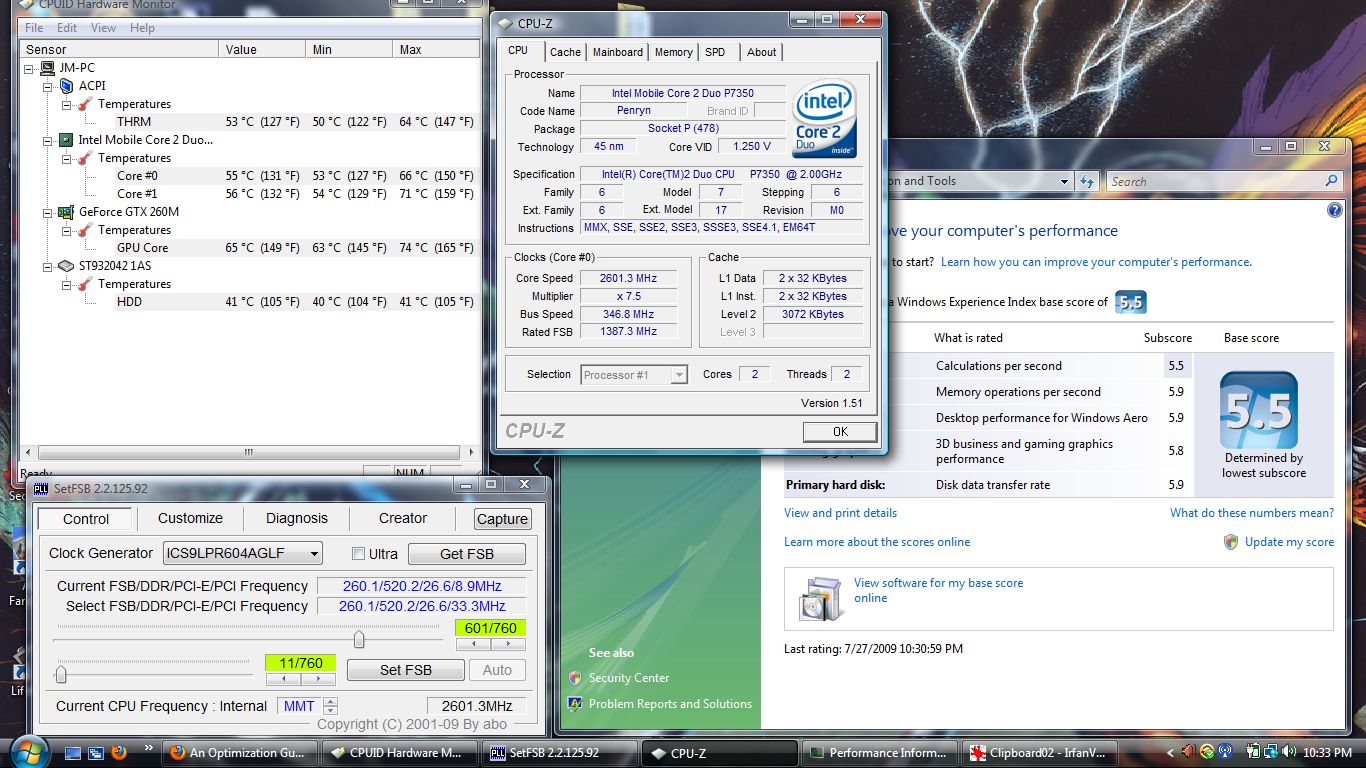Click the refresh arrows button beside address bar
Screen dimensions: 1366x768
(x=1088, y=181)
